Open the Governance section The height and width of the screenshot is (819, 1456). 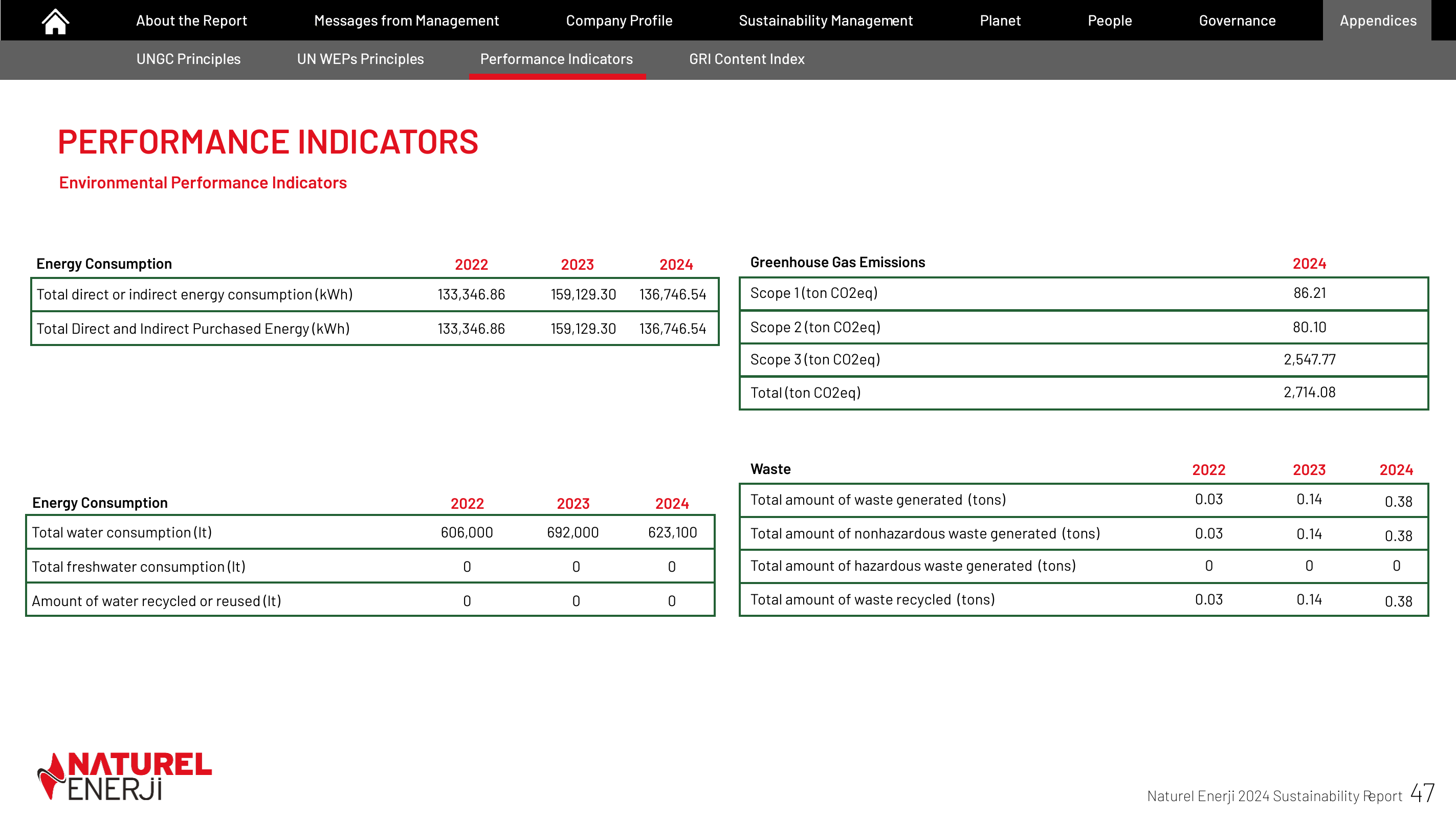click(1237, 21)
